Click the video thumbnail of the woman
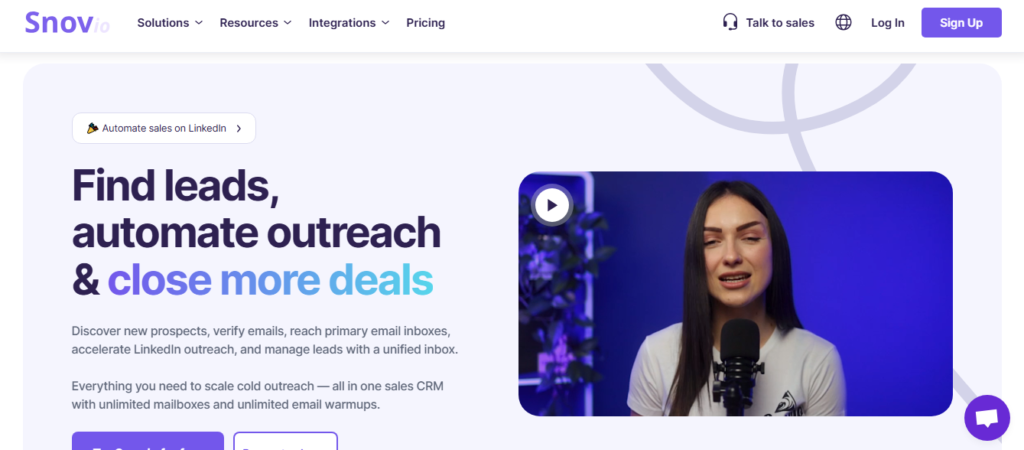The height and width of the screenshot is (450, 1024). (x=735, y=294)
